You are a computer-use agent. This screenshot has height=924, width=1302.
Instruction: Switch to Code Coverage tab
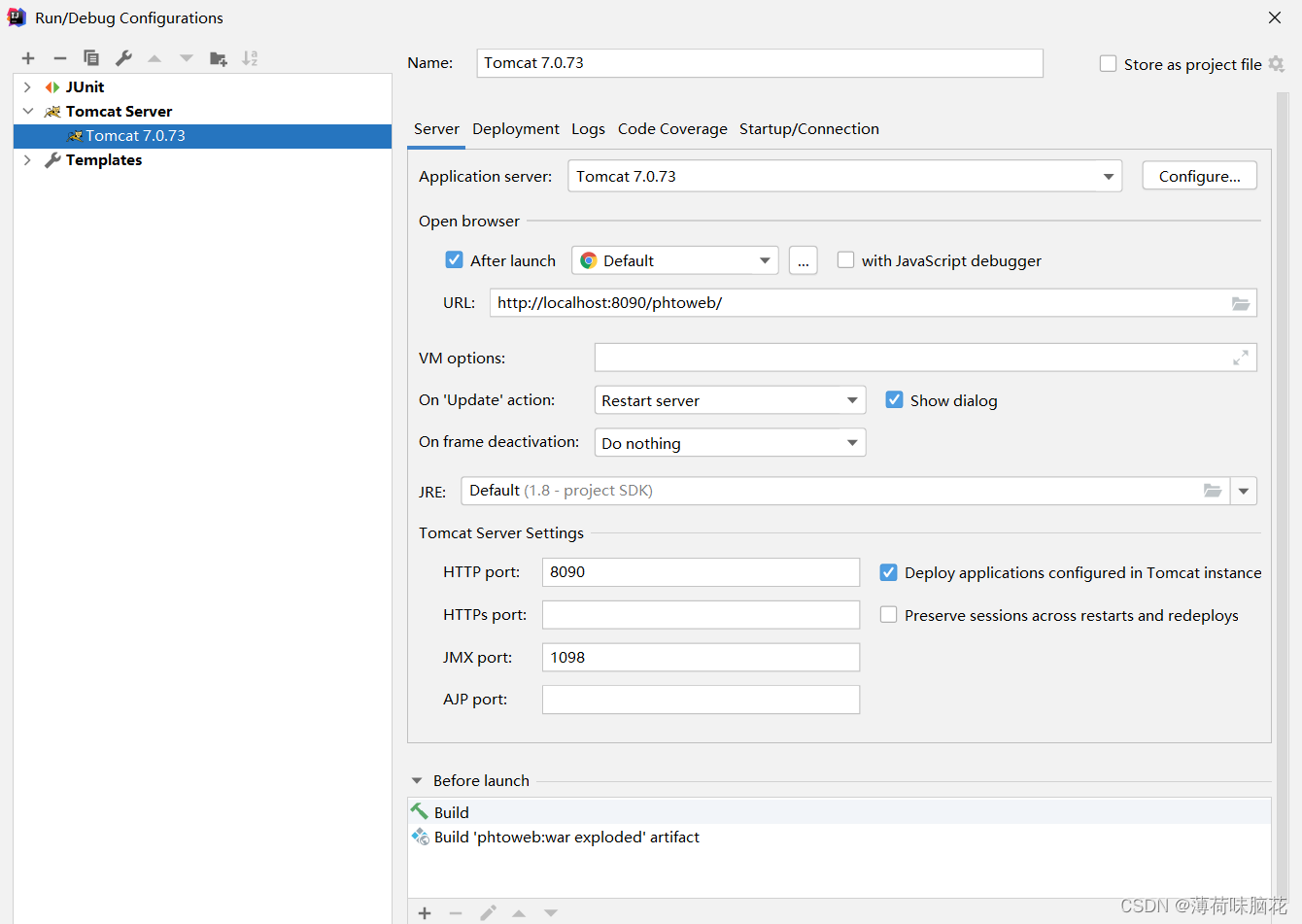[x=672, y=129]
